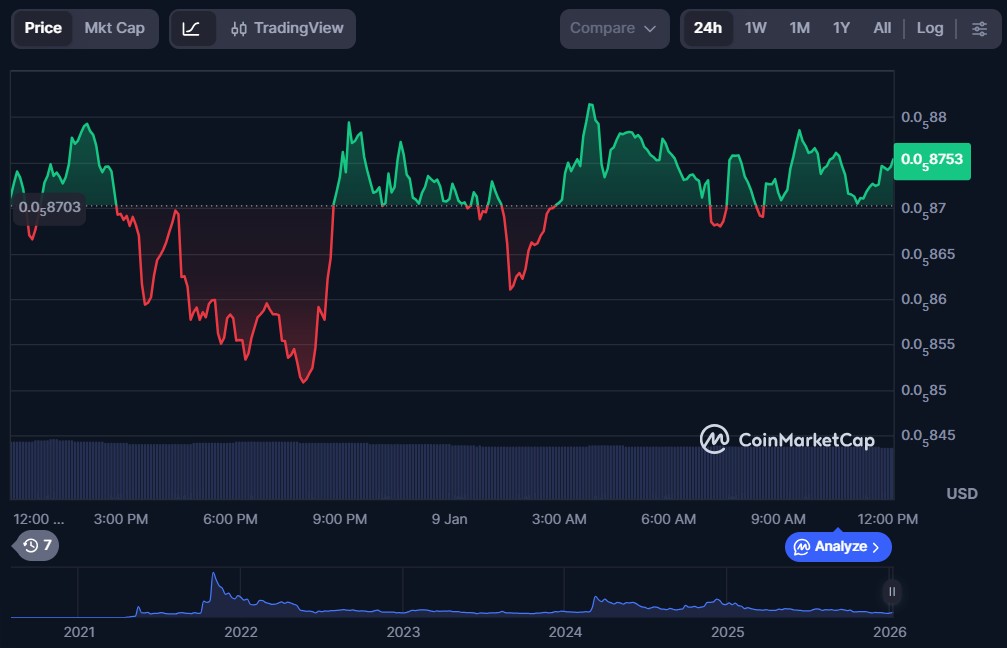Select the line chart view icon
Screen dimensions: 1007x648
click(191, 28)
